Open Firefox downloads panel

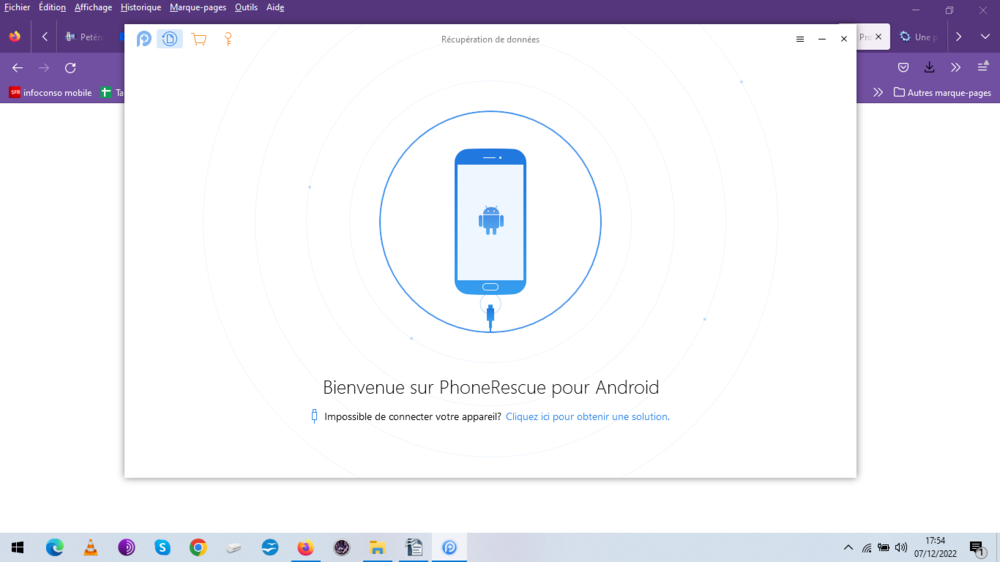pos(929,68)
